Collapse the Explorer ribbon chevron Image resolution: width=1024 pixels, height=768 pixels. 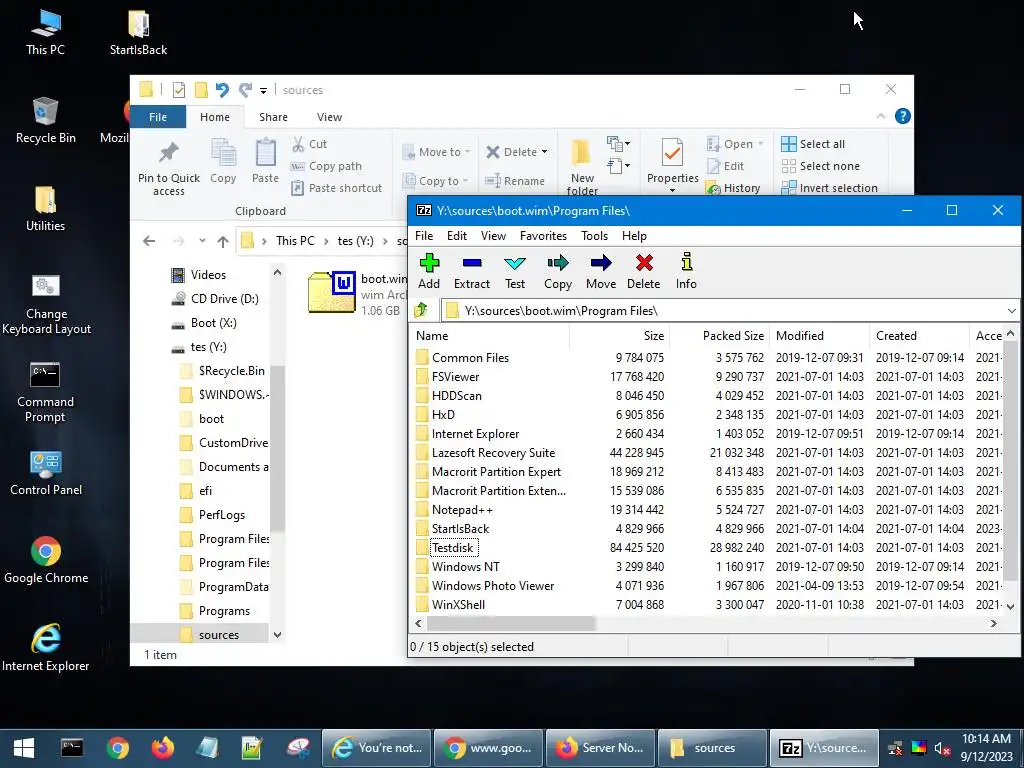click(x=881, y=116)
